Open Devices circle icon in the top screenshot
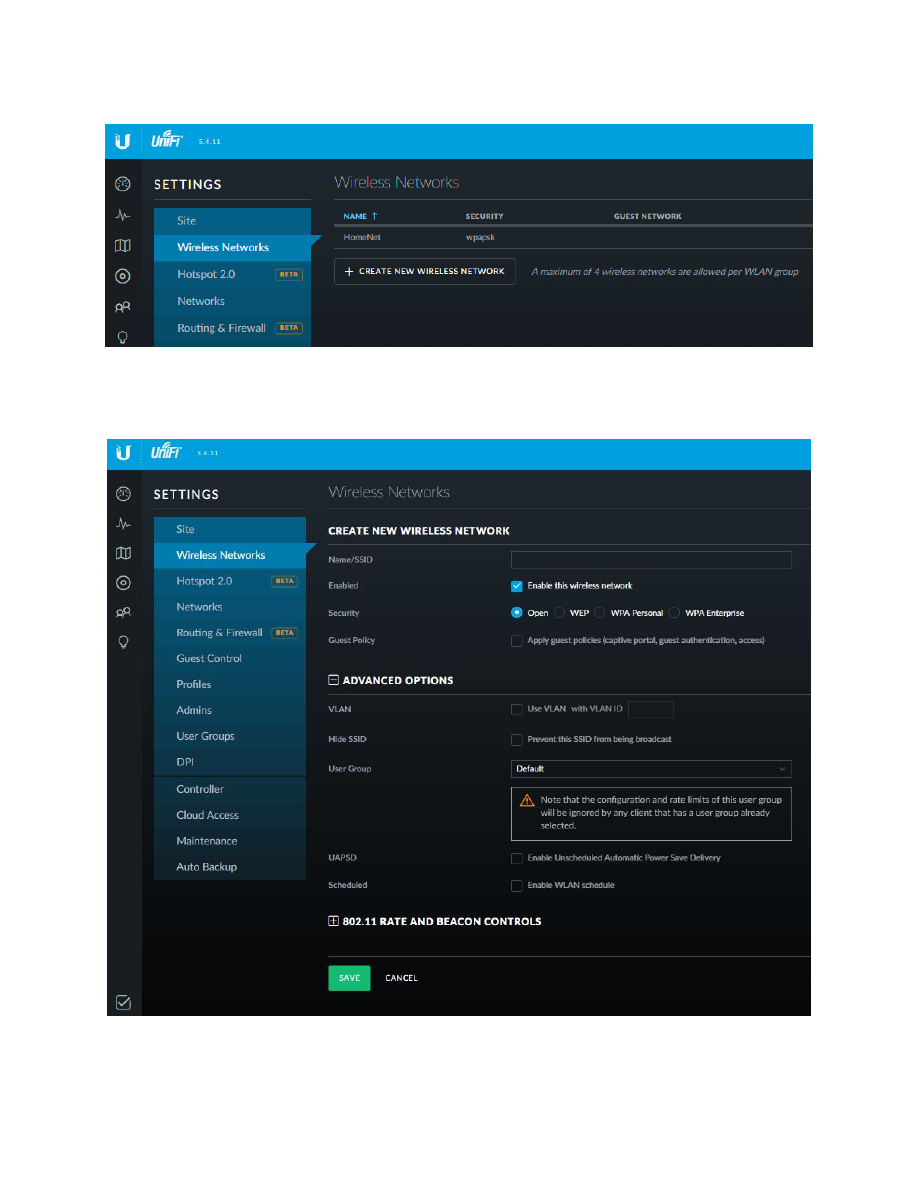 pyautogui.click(x=123, y=277)
